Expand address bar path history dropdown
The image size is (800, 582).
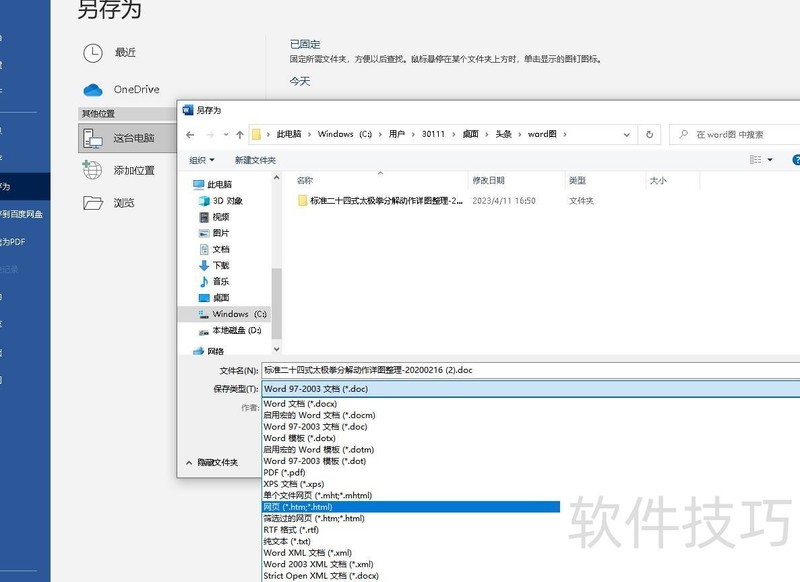[x=627, y=135]
